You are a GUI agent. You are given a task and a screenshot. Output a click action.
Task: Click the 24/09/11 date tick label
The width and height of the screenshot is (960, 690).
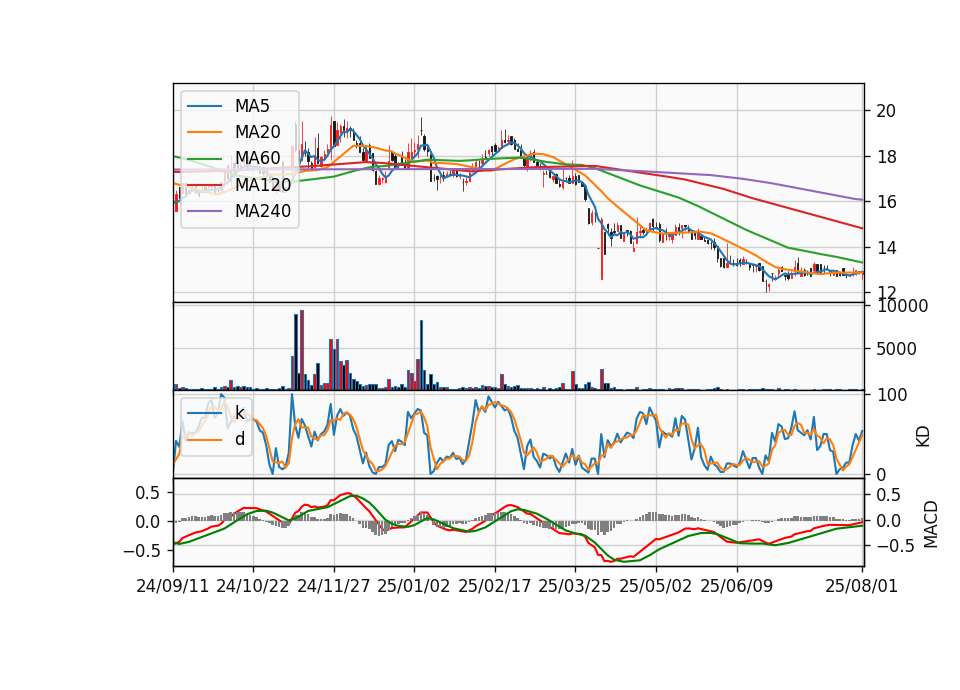[x=173, y=586]
